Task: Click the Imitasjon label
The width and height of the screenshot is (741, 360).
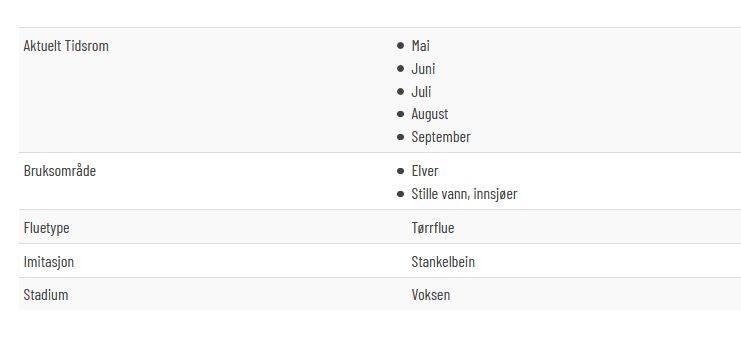Action: [x=49, y=262]
